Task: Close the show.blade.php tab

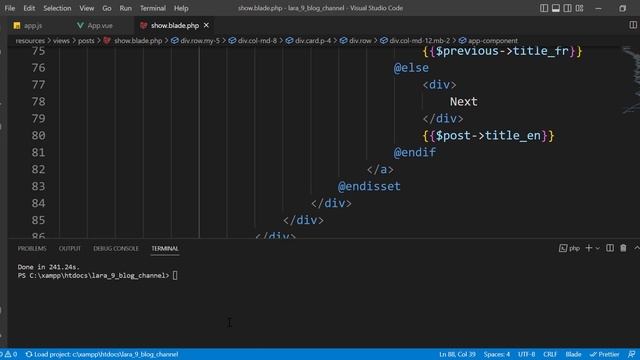Action: [x=206, y=25]
